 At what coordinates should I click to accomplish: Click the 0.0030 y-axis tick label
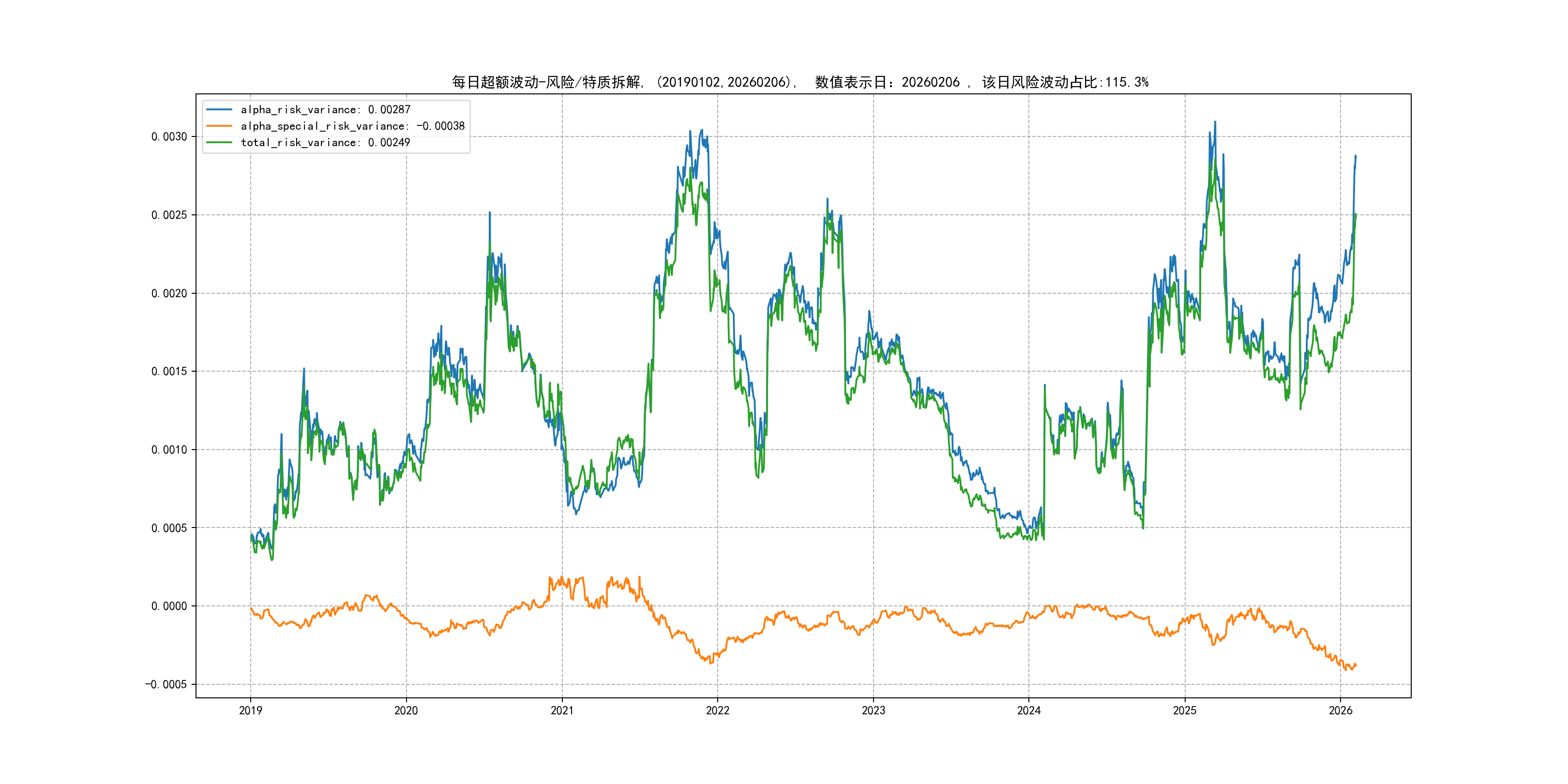click(x=169, y=136)
